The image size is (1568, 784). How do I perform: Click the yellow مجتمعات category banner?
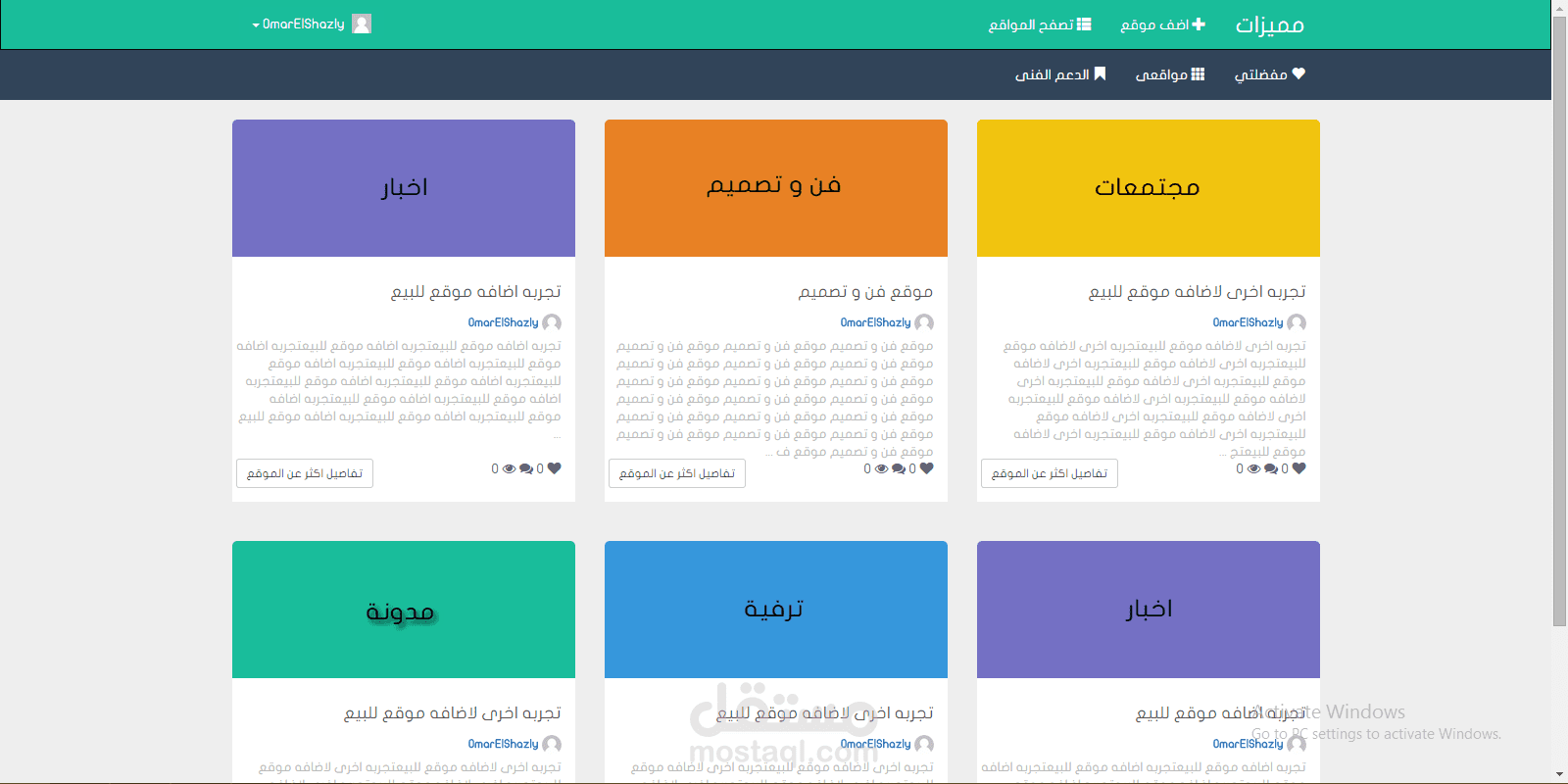1149,188
